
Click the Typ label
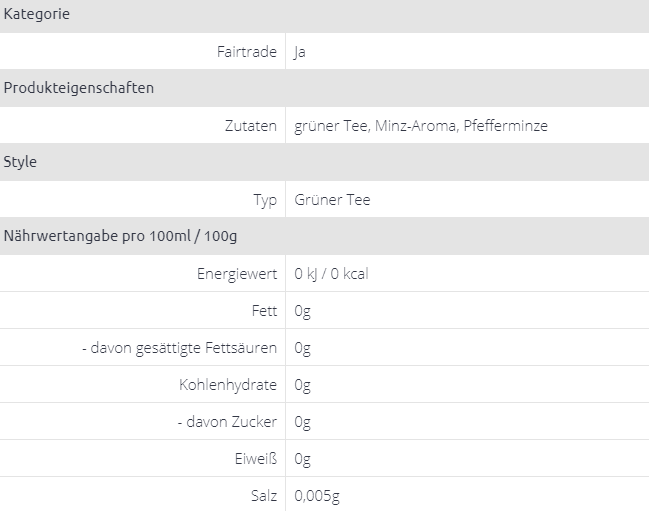click(x=265, y=200)
